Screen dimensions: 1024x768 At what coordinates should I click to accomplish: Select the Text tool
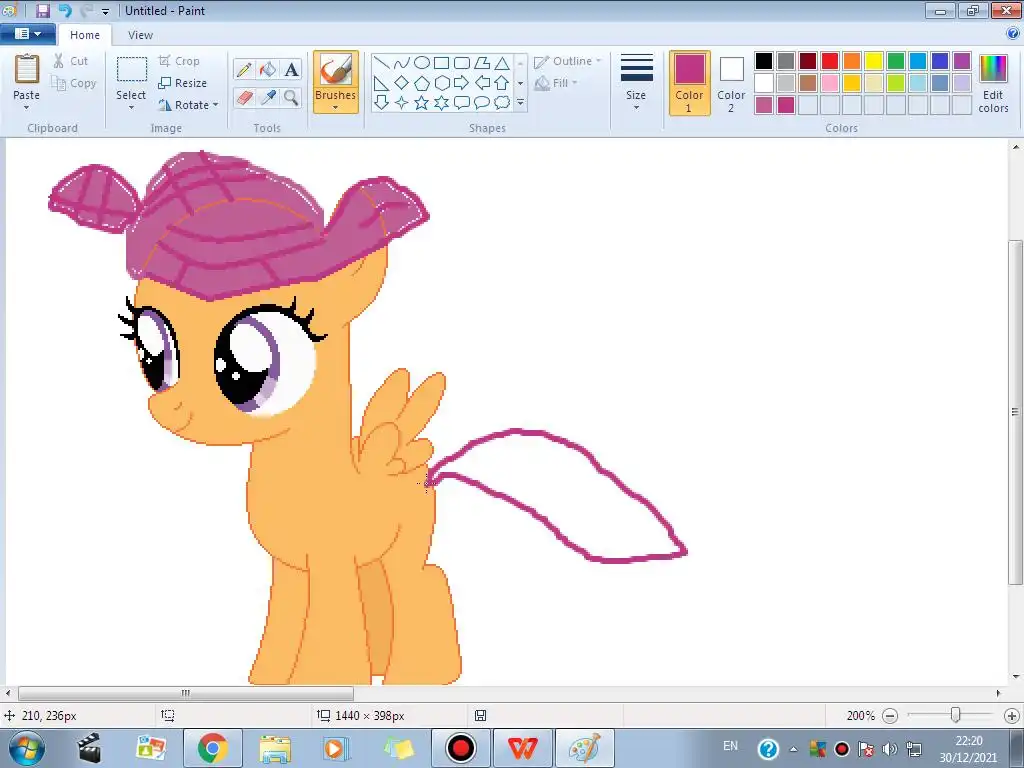[x=291, y=69]
